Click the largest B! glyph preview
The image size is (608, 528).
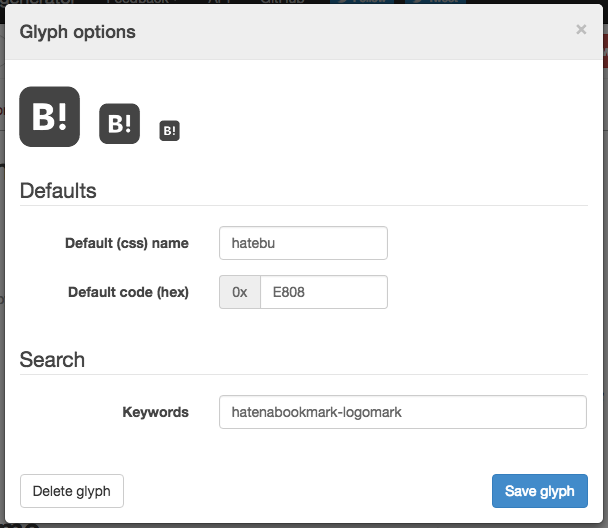(49, 117)
